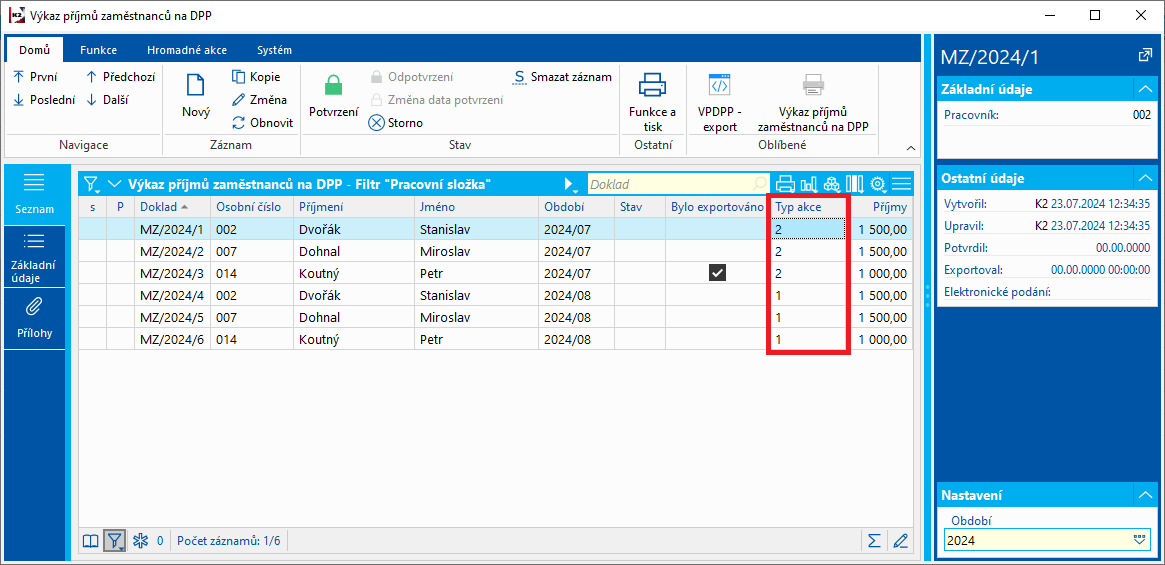Open hamburger menu in grid header

[901, 184]
